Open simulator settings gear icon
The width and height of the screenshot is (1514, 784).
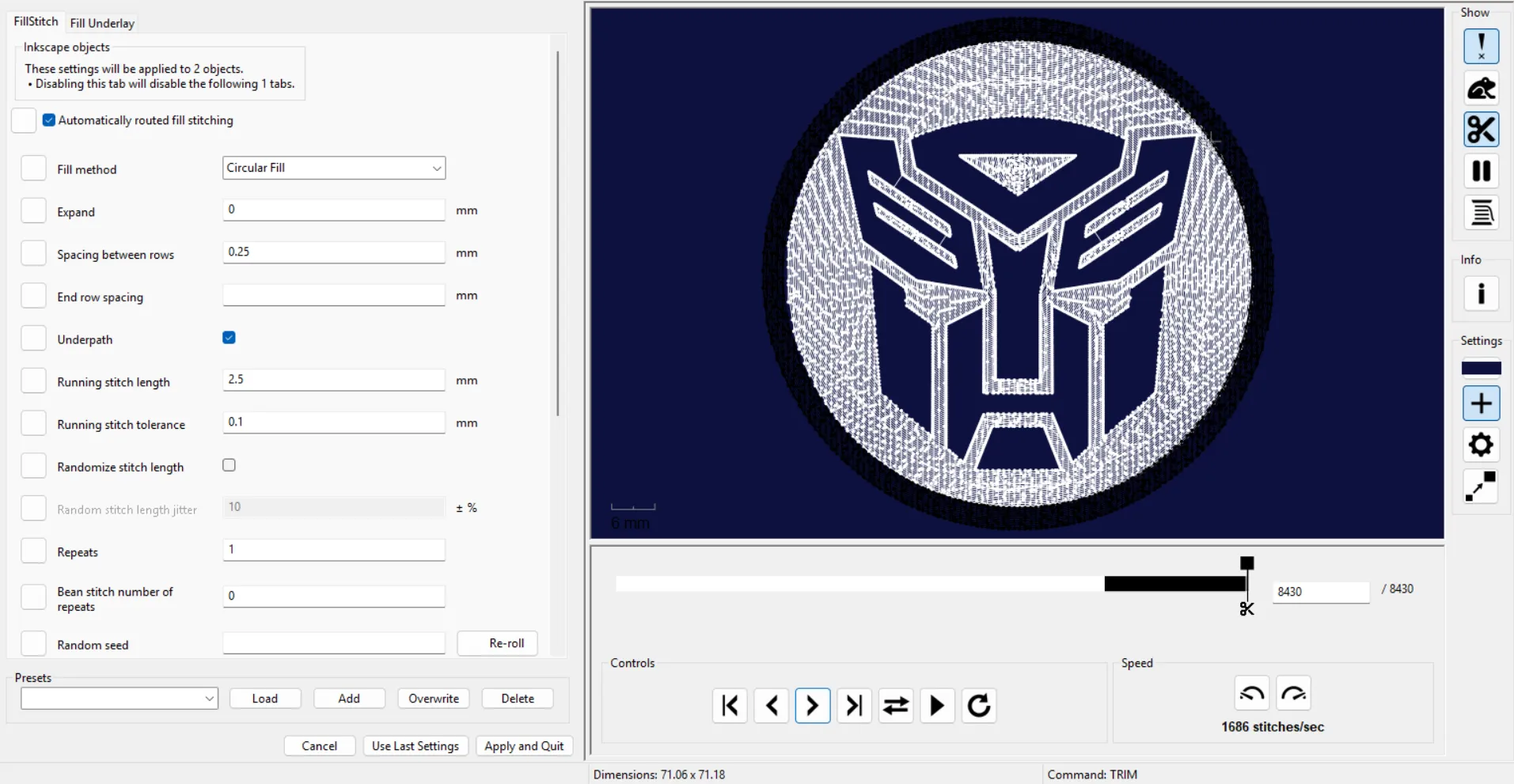pyautogui.click(x=1481, y=445)
